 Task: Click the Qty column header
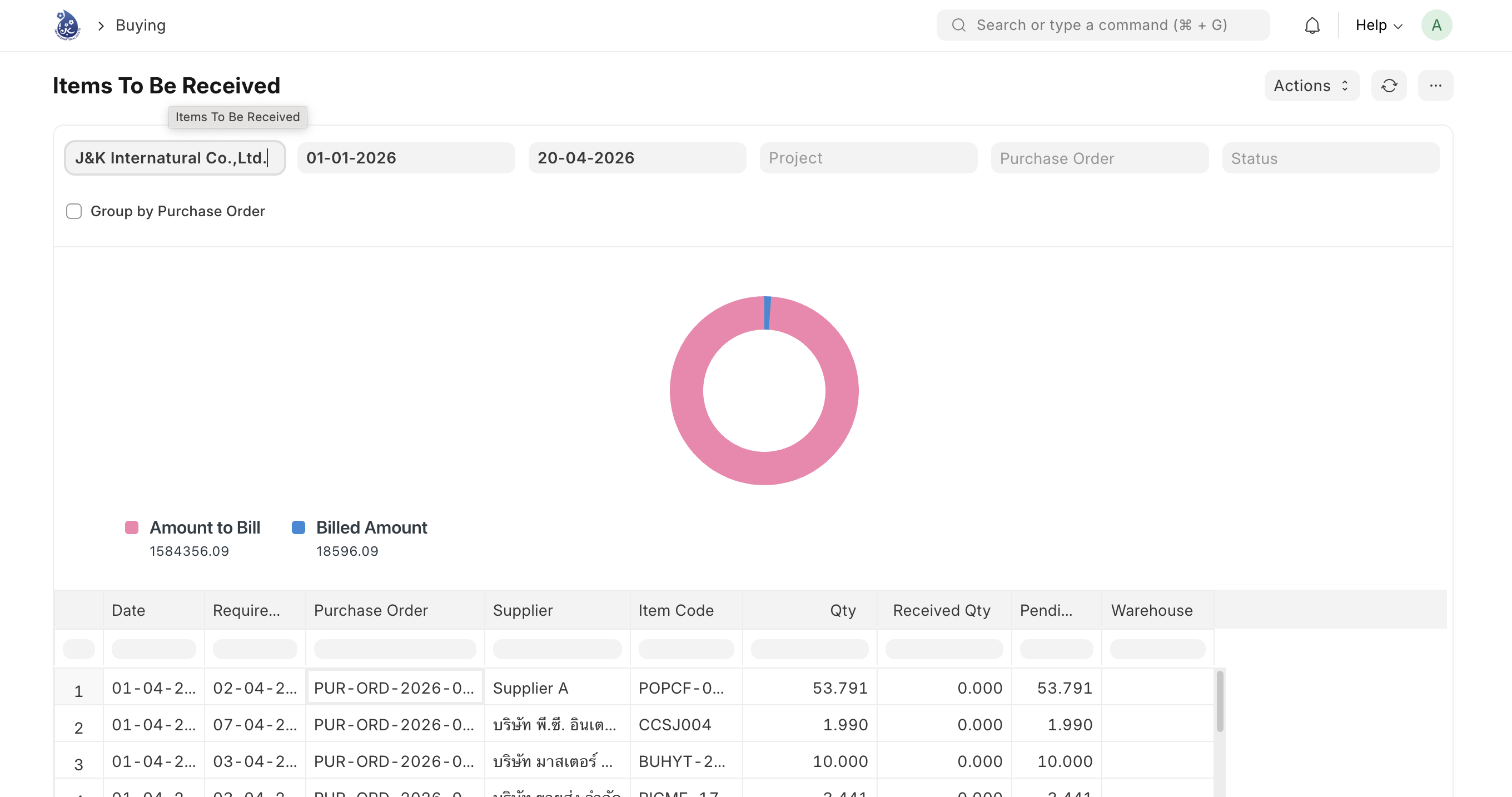pos(809,610)
